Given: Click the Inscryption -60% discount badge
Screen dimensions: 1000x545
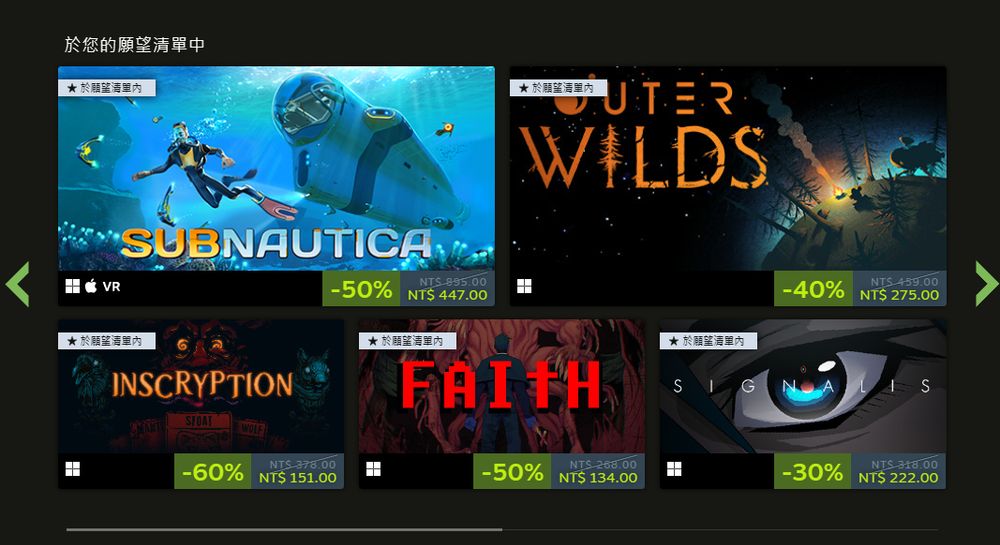Looking at the screenshot, I should (212, 472).
